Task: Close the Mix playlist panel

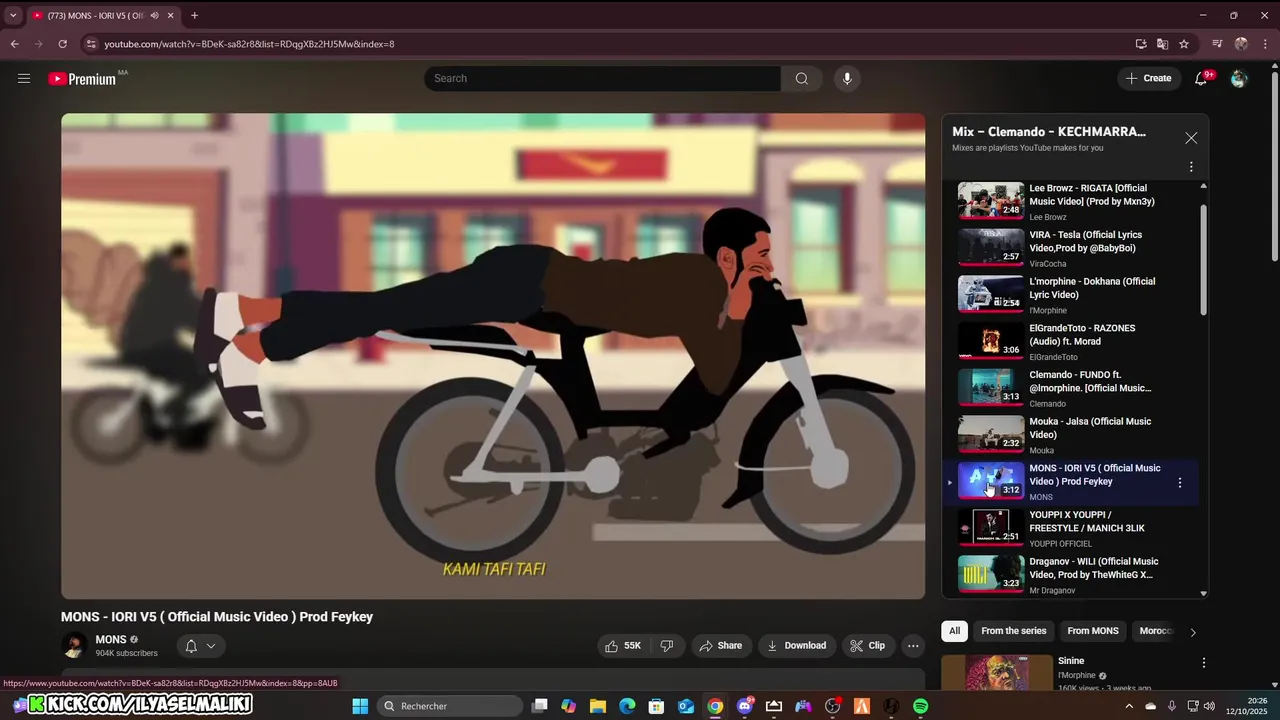Action: pyautogui.click(x=1191, y=138)
